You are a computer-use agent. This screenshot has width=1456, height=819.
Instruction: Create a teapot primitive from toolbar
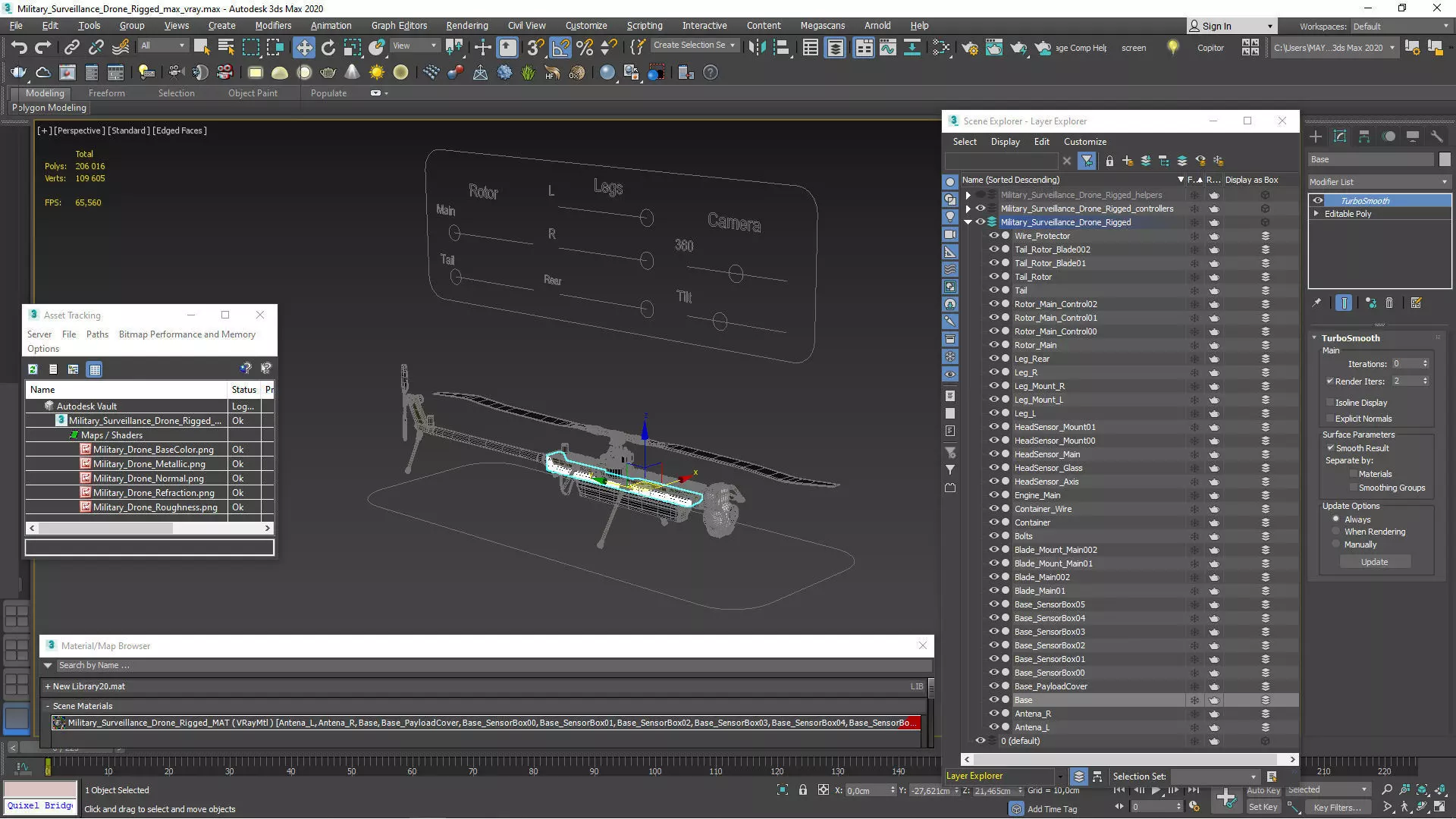tap(328, 73)
